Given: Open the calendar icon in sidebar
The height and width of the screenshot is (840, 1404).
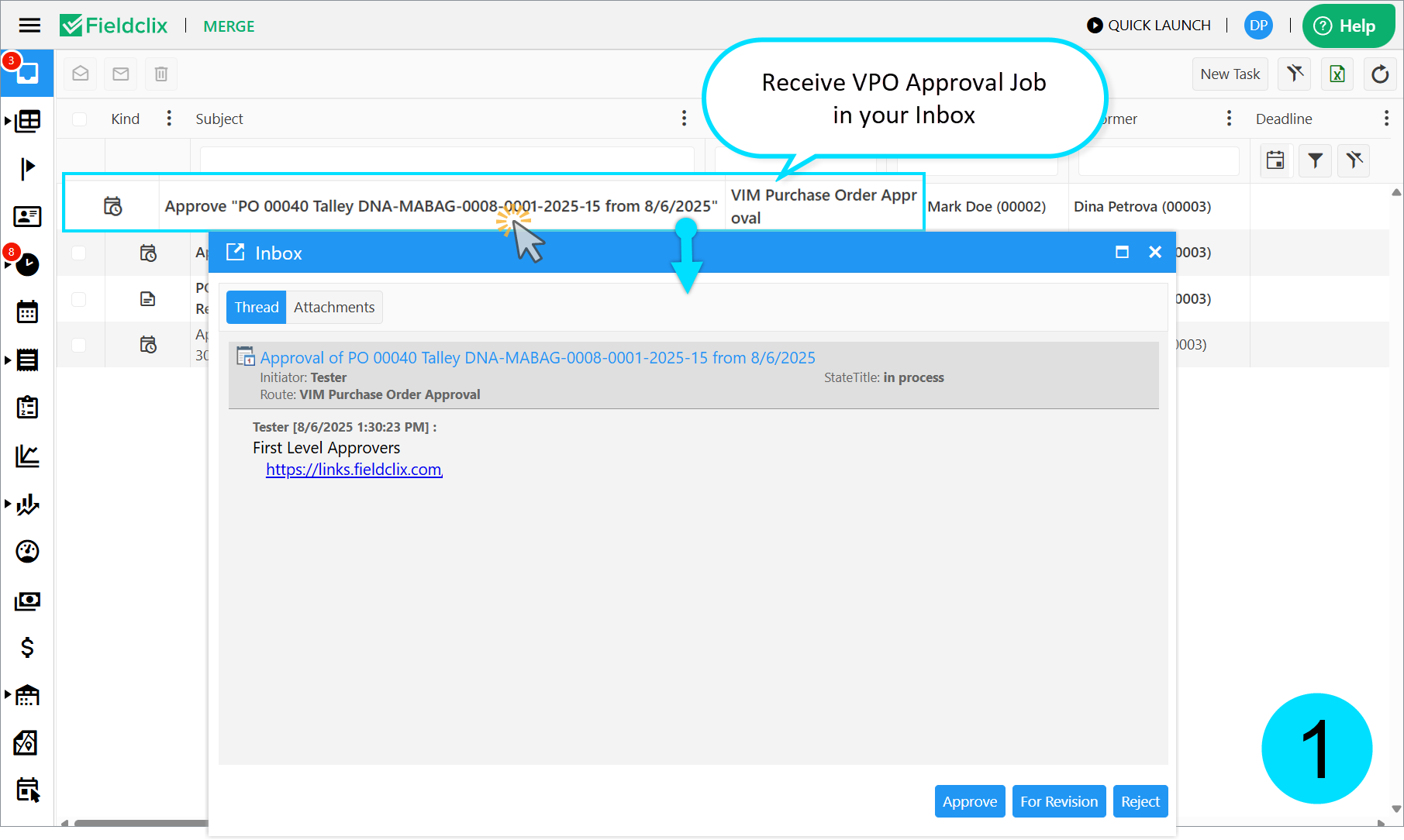Looking at the screenshot, I should pos(27,312).
